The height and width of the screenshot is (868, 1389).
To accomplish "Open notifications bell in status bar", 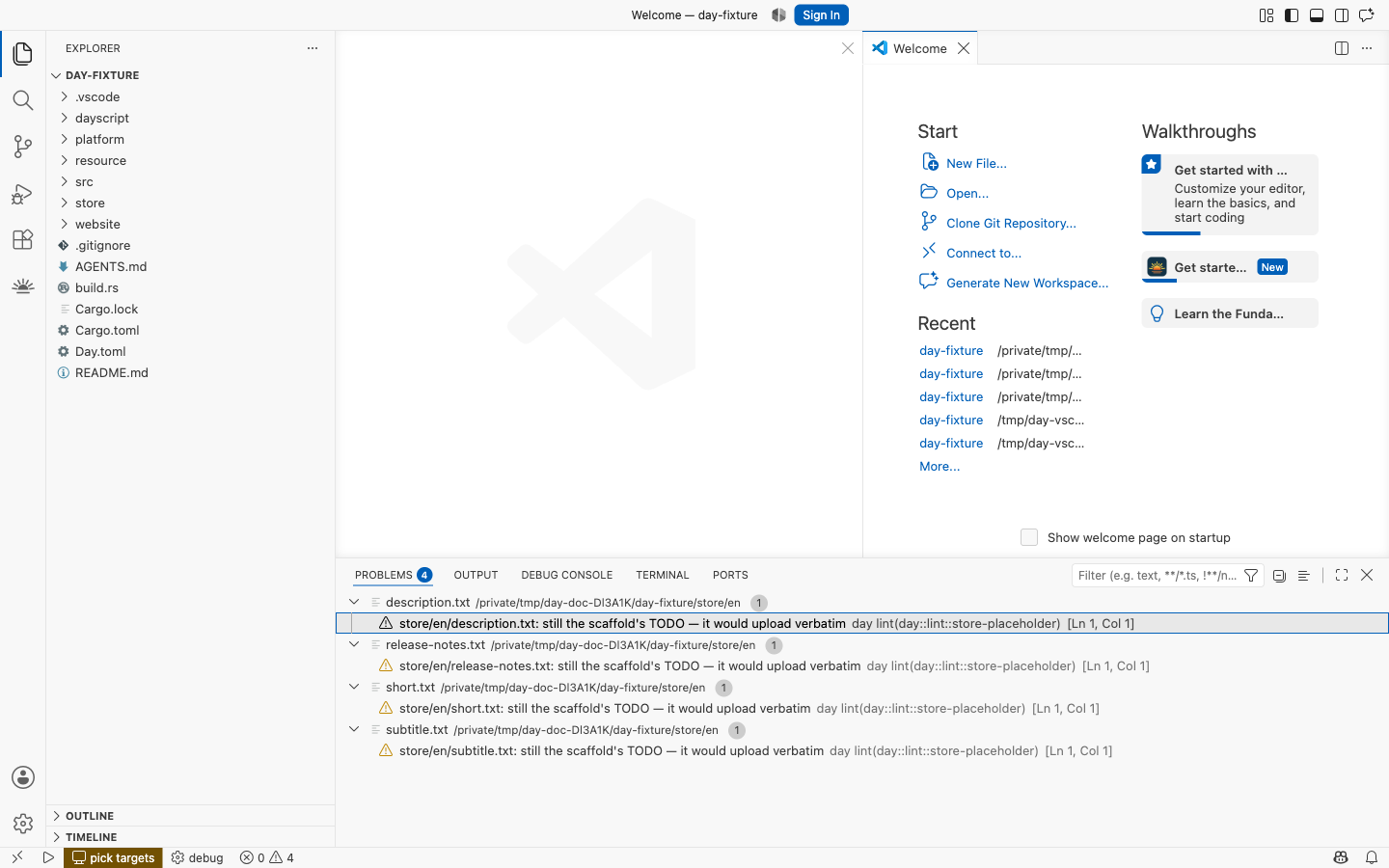I will click(1371, 857).
